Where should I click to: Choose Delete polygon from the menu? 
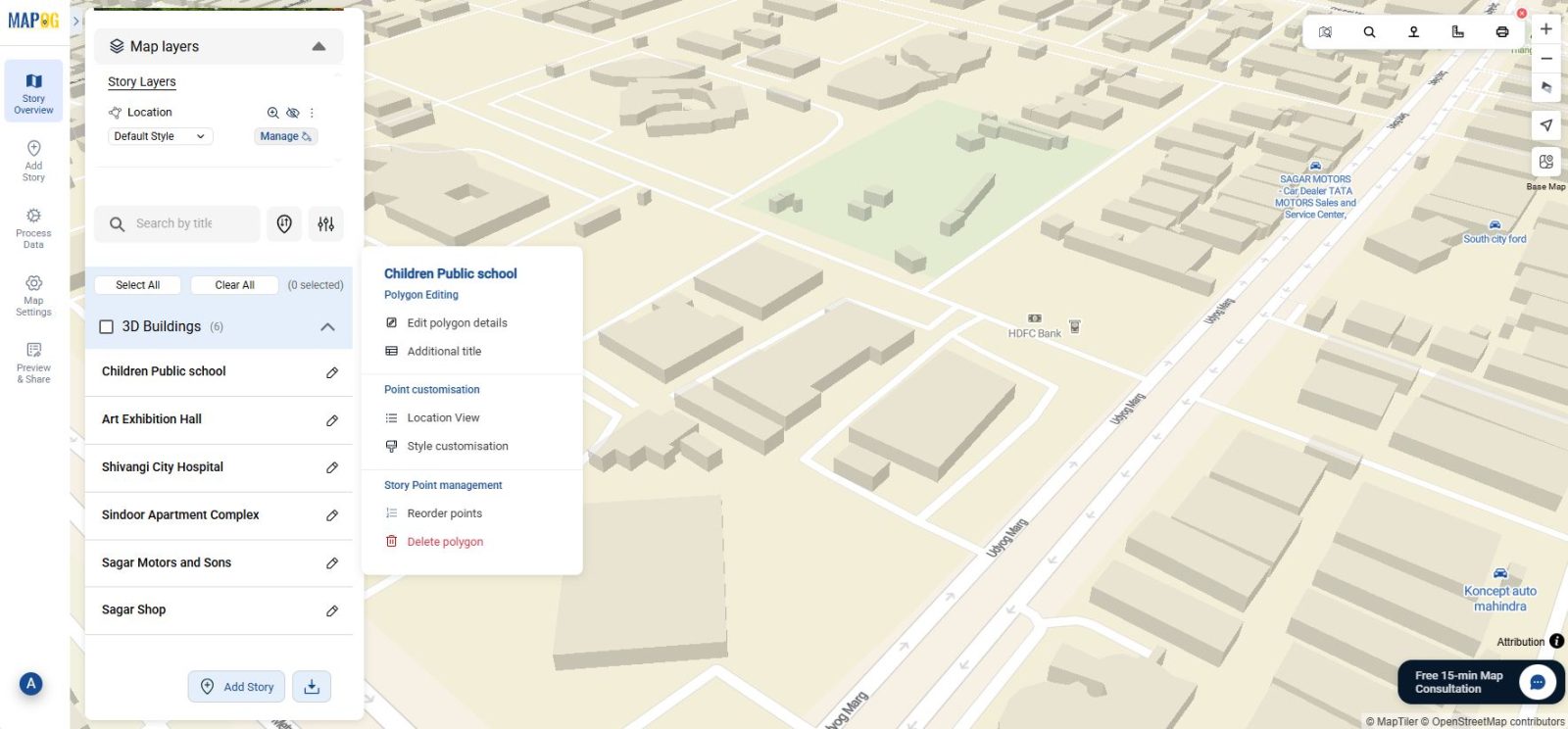click(x=445, y=542)
